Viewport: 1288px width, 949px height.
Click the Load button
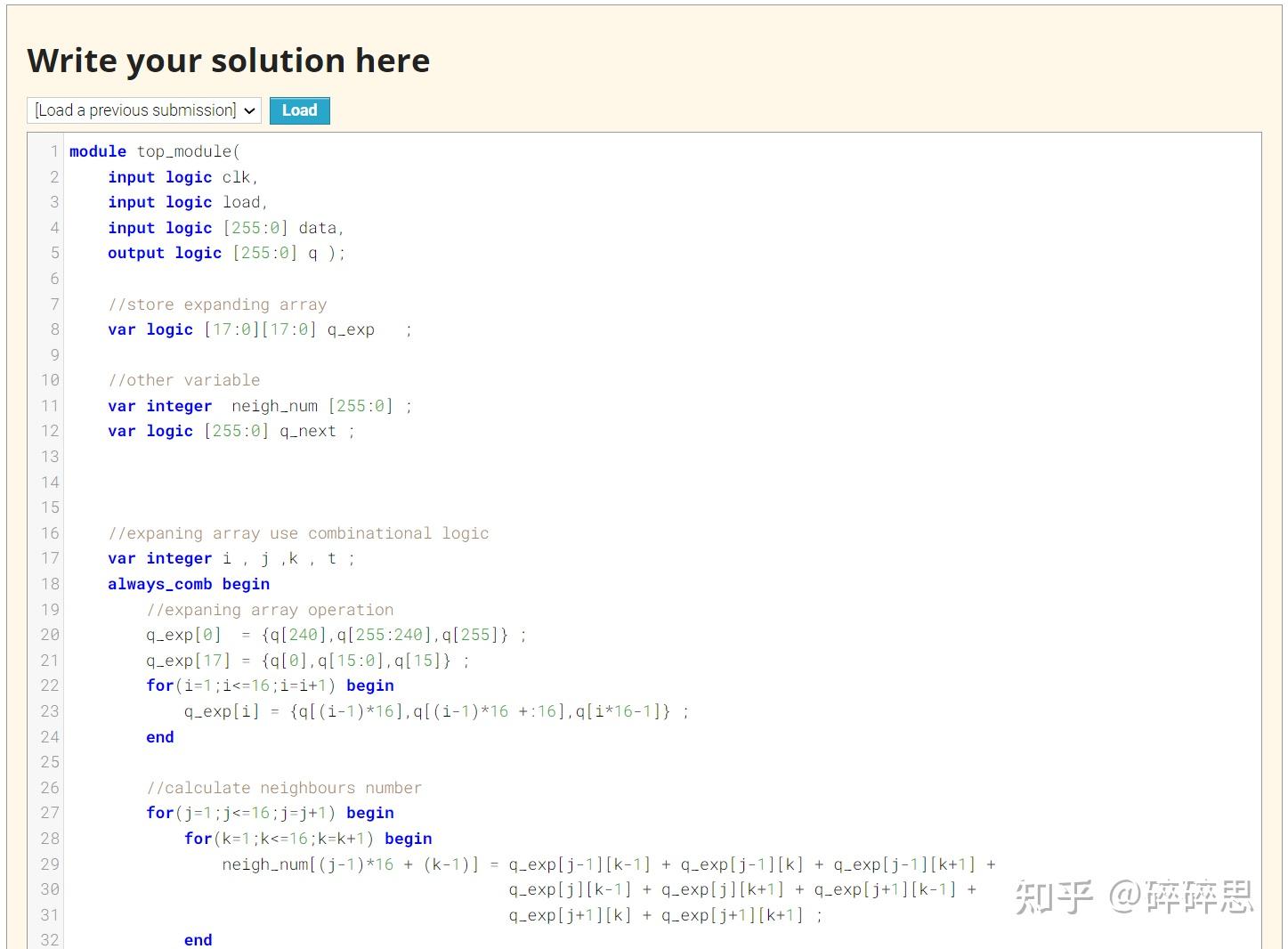[x=299, y=110]
